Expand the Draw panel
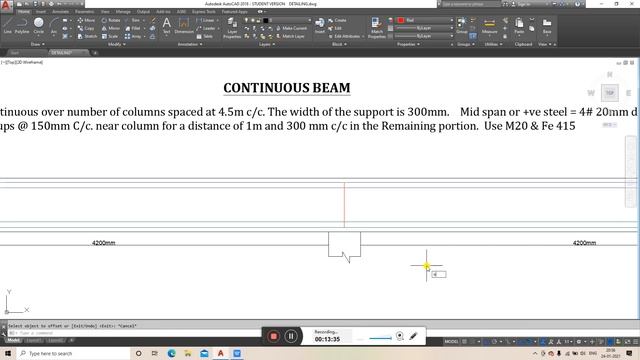Image resolution: width=640 pixels, height=360 pixels. [x=37, y=44]
